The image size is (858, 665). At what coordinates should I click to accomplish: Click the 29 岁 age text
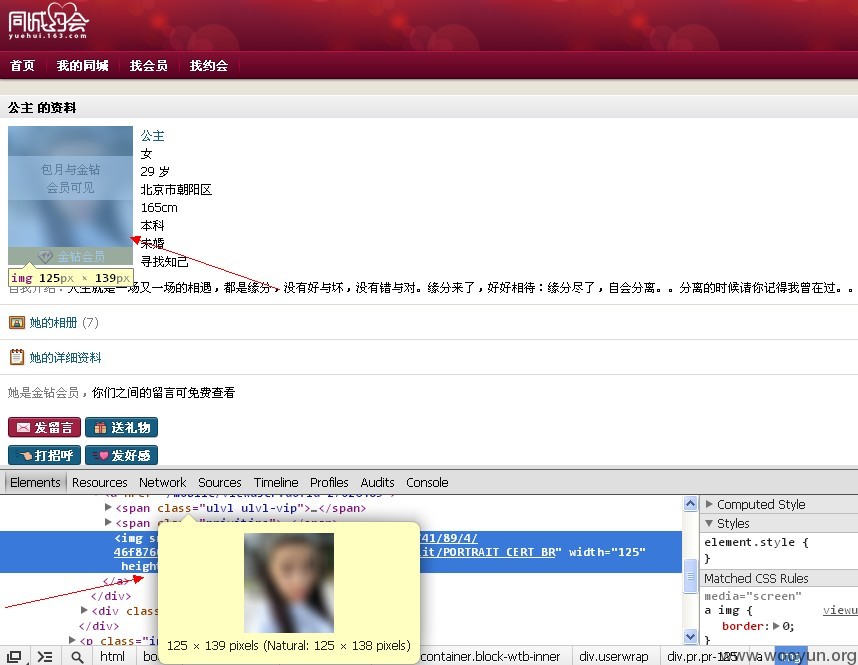pyautogui.click(x=155, y=172)
